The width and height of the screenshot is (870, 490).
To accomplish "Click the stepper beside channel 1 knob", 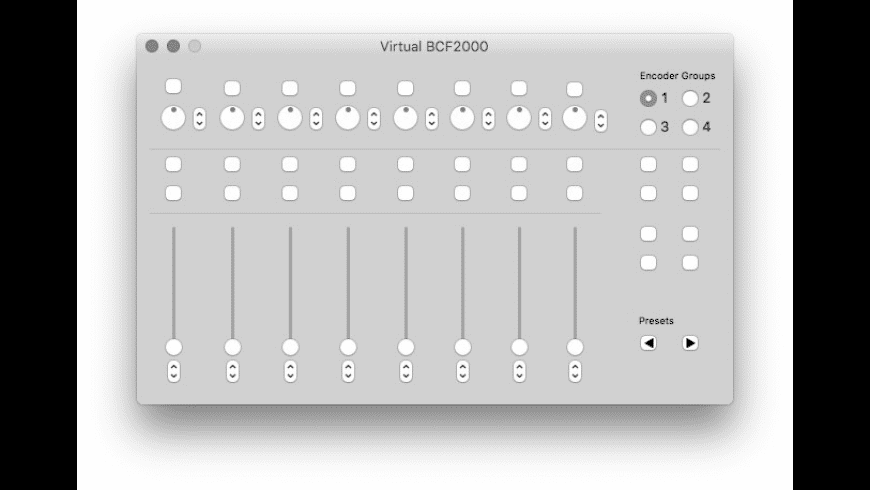I will click(199, 119).
